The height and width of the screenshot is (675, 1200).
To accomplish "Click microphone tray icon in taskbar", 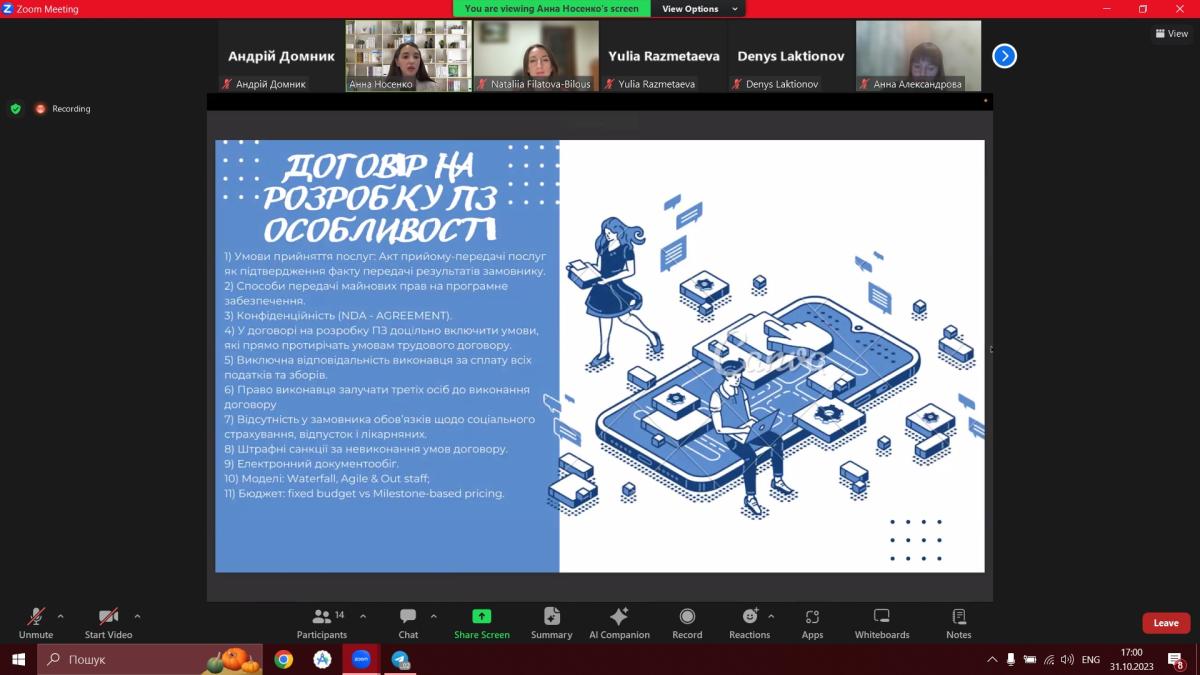I will click(x=1011, y=660).
